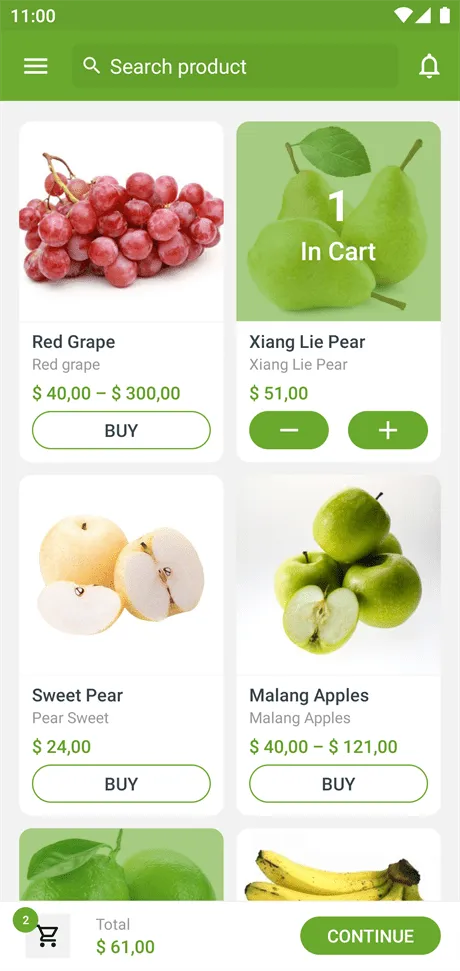The width and height of the screenshot is (460, 971).
Task: View the Malang Apples product image
Action: click(x=339, y=575)
